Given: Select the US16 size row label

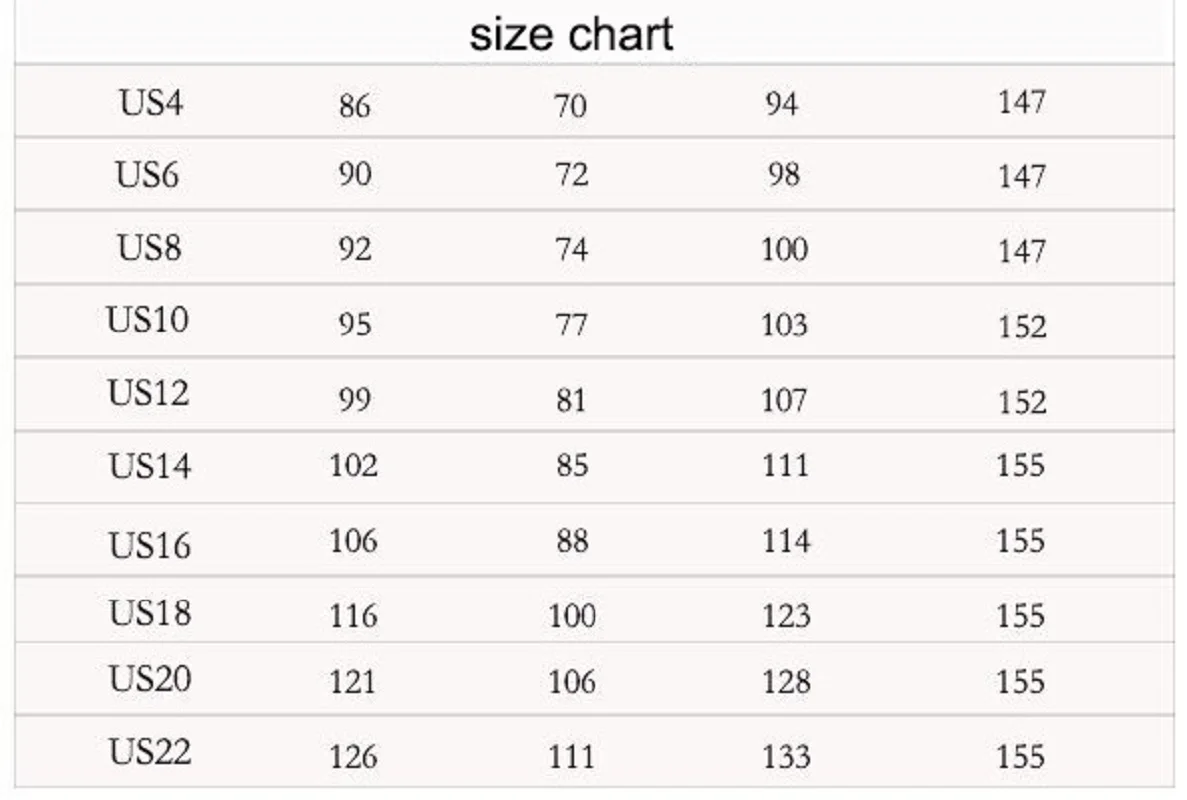Looking at the screenshot, I should (x=149, y=545).
